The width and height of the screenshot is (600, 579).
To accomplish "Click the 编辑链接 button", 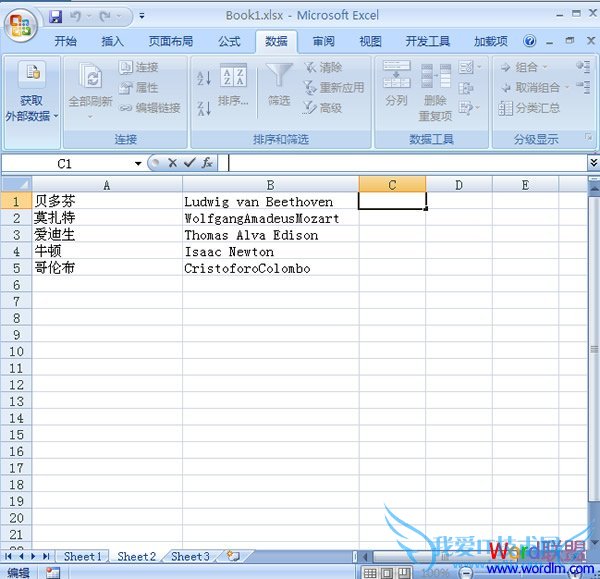I will tap(150, 108).
